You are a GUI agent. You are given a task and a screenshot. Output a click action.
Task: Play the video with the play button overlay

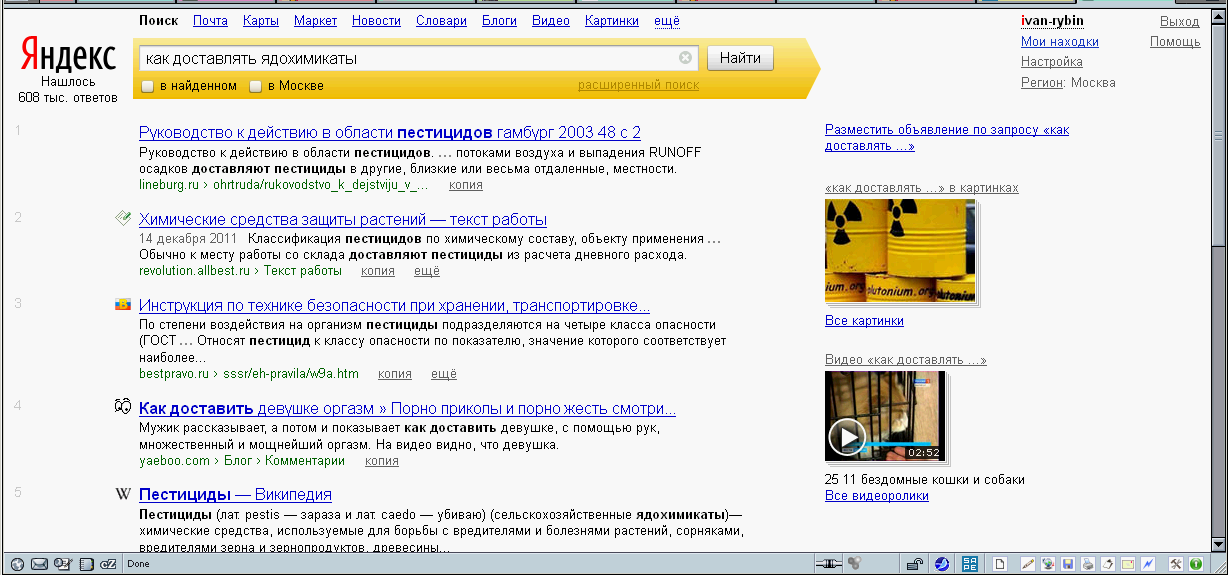[847, 437]
